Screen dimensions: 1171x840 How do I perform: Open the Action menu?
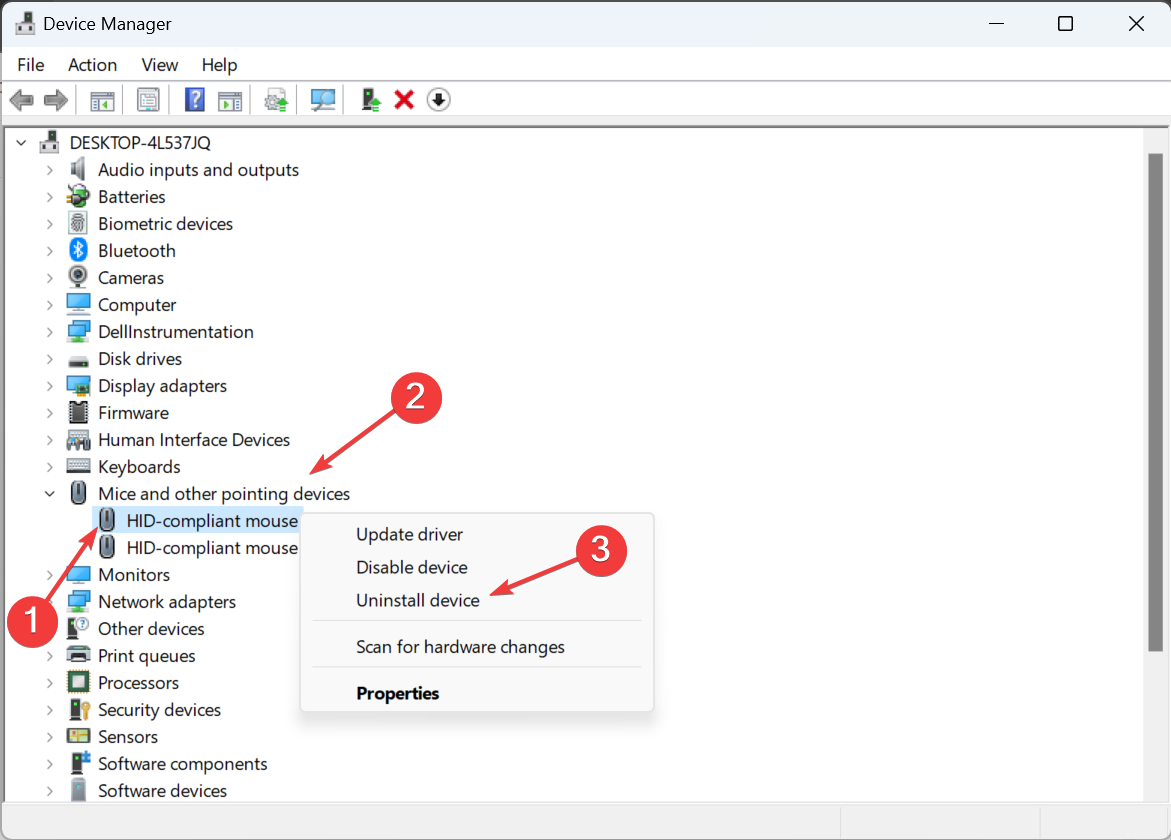coord(93,65)
